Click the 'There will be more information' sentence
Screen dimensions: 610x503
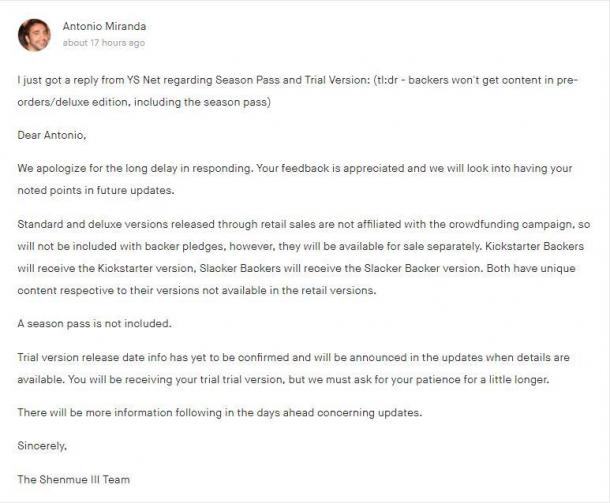click(220, 412)
